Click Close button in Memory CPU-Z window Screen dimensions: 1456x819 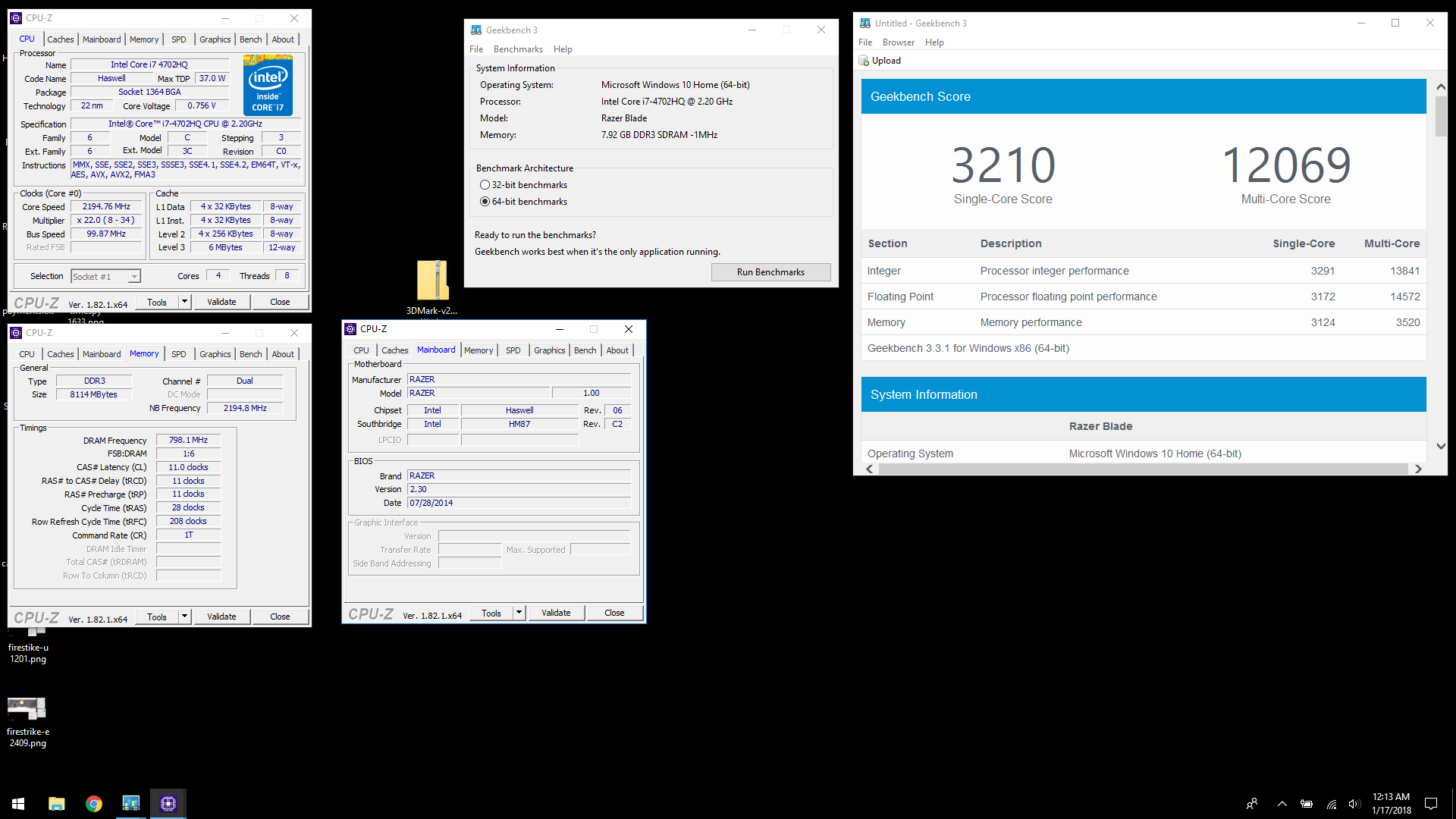pos(280,617)
